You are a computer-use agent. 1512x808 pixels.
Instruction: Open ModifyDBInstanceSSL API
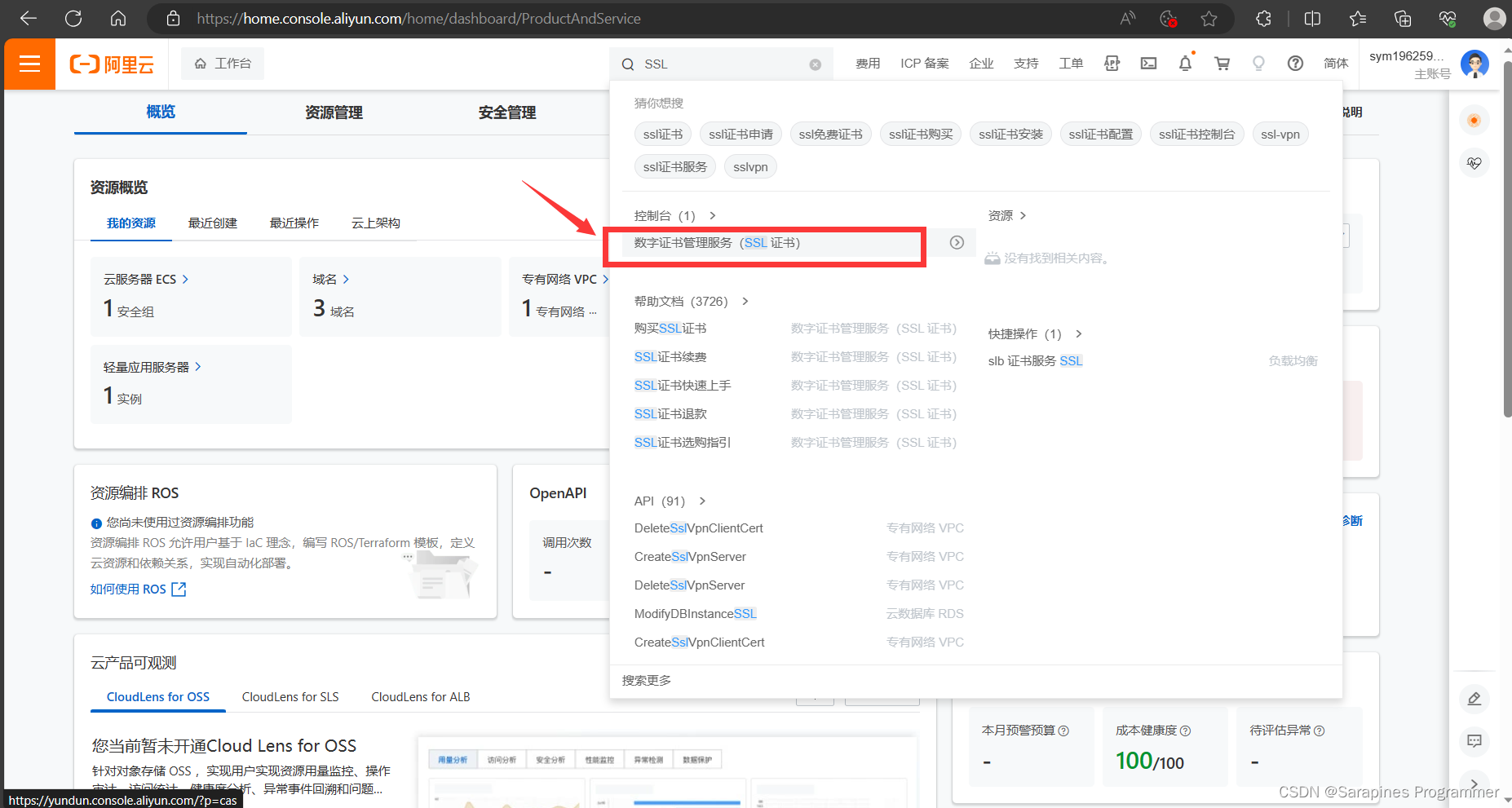[696, 614]
